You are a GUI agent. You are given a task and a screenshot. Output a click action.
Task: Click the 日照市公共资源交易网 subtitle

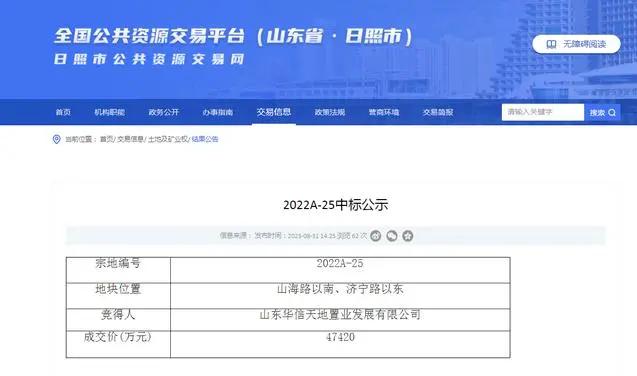(x=149, y=59)
